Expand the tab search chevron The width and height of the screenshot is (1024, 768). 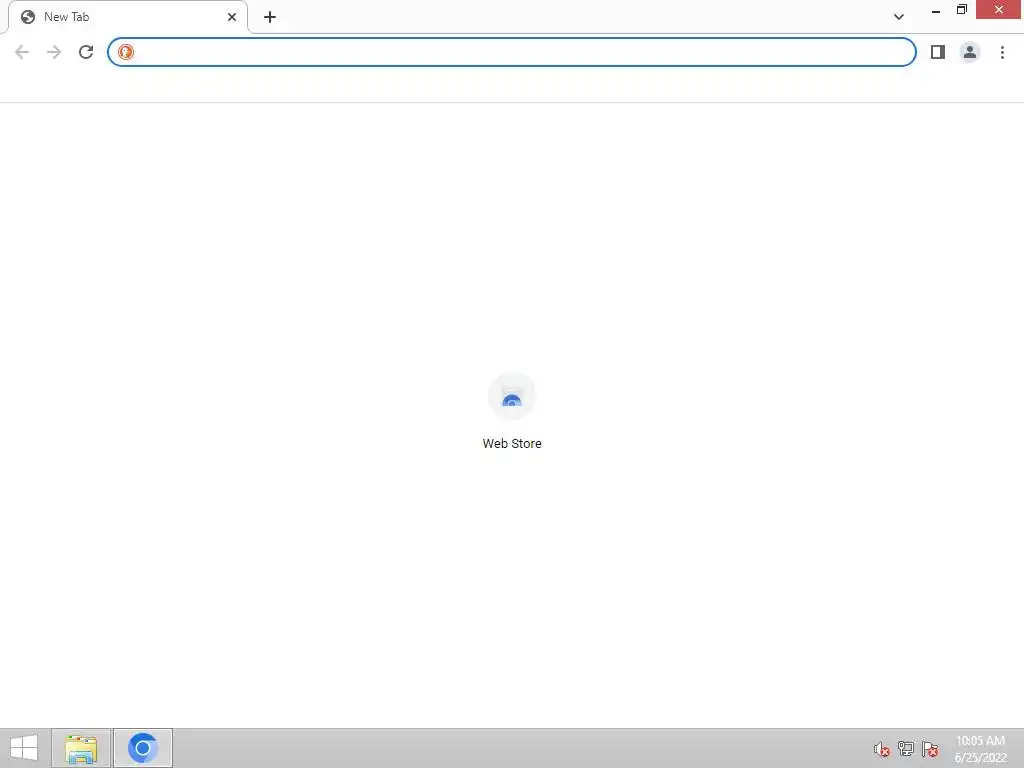coord(899,17)
